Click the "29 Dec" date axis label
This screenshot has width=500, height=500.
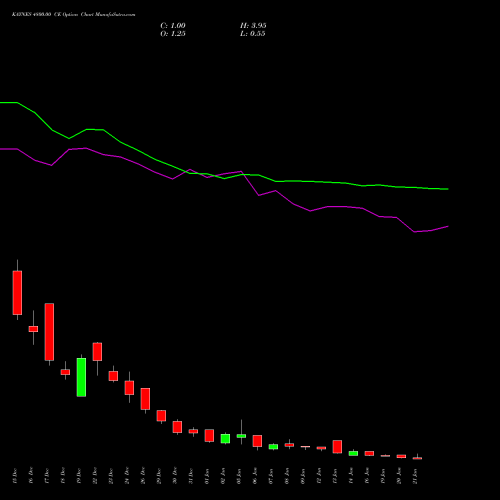(x=159, y=476)
